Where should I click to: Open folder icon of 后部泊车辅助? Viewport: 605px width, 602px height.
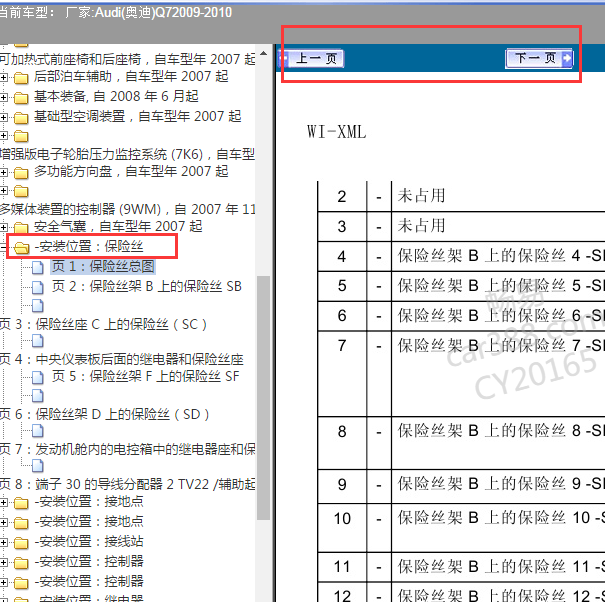pos(21,78)
